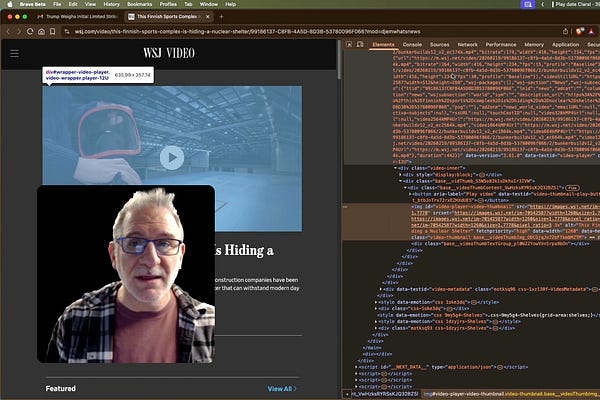Switch to the Application tab in DevTools
The height and width of the screenshot is (400, 600).
(565, 45)
